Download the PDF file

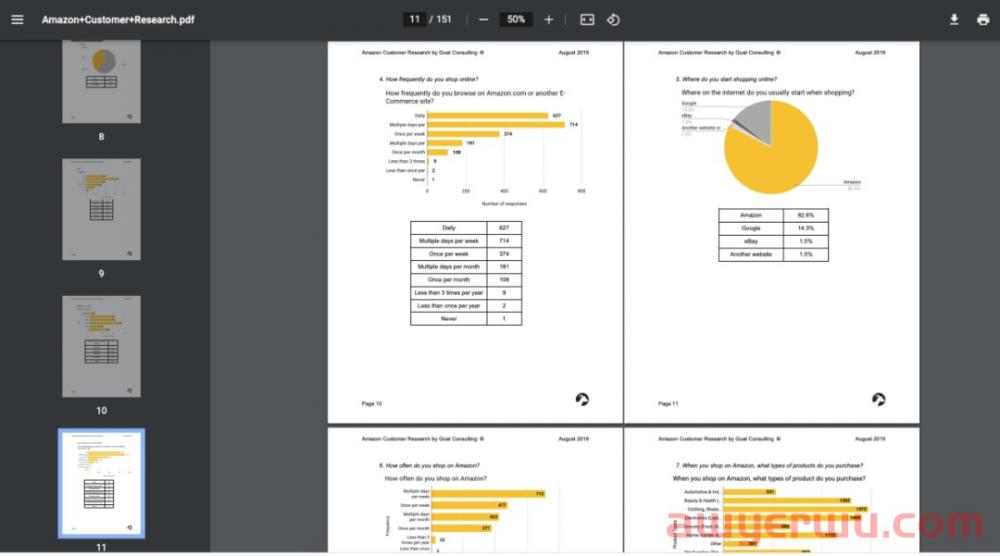coord(954,20)
